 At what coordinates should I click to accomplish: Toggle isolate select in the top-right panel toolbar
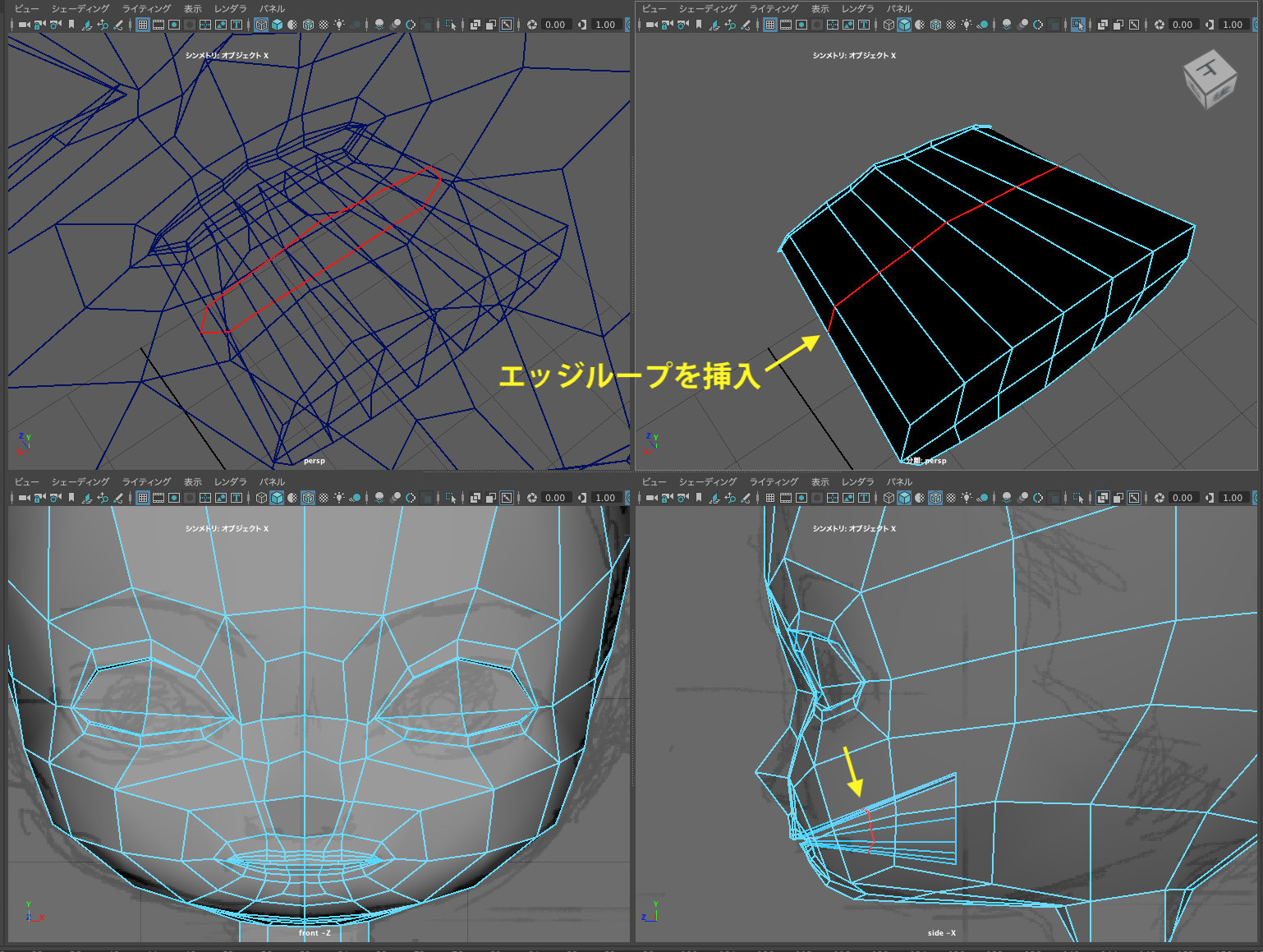click(x=1078, y=25)
